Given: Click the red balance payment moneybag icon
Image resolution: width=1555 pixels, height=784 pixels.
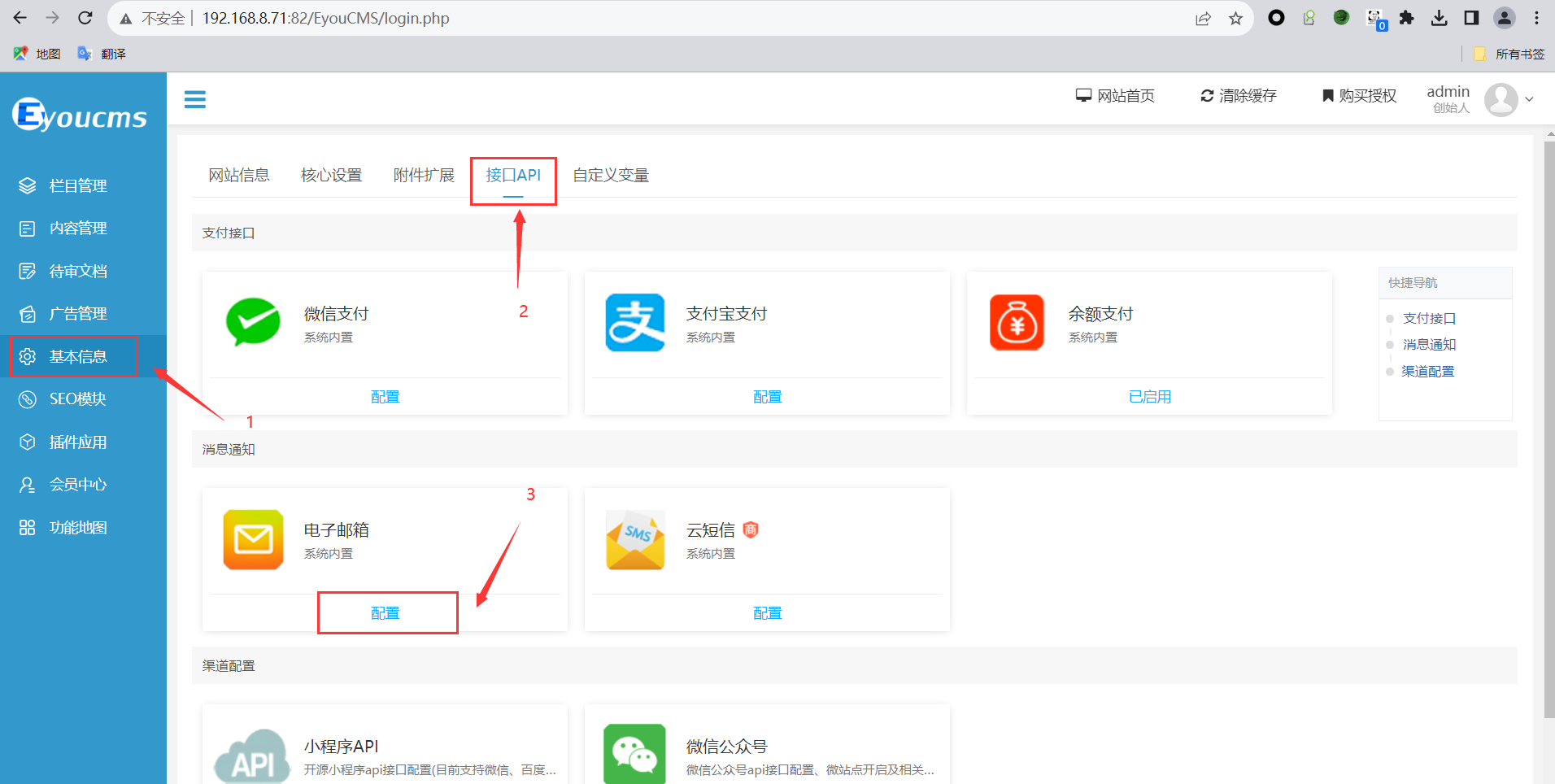Looking at the screenshot, I should [1017, 322].
